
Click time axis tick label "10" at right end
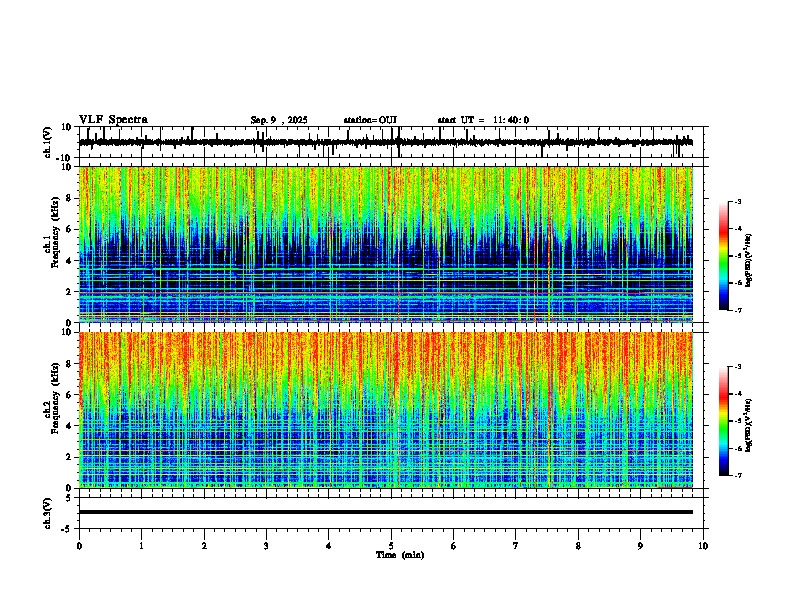click(703, 546)
